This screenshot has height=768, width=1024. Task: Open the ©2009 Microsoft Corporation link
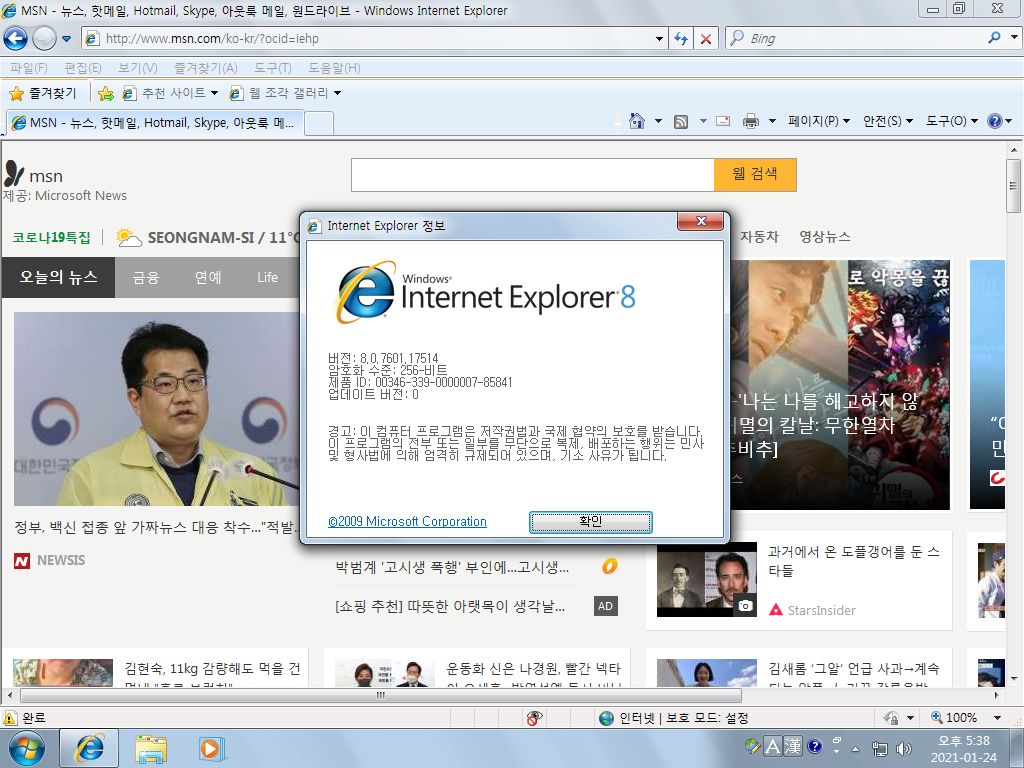(x=408, y=521)
